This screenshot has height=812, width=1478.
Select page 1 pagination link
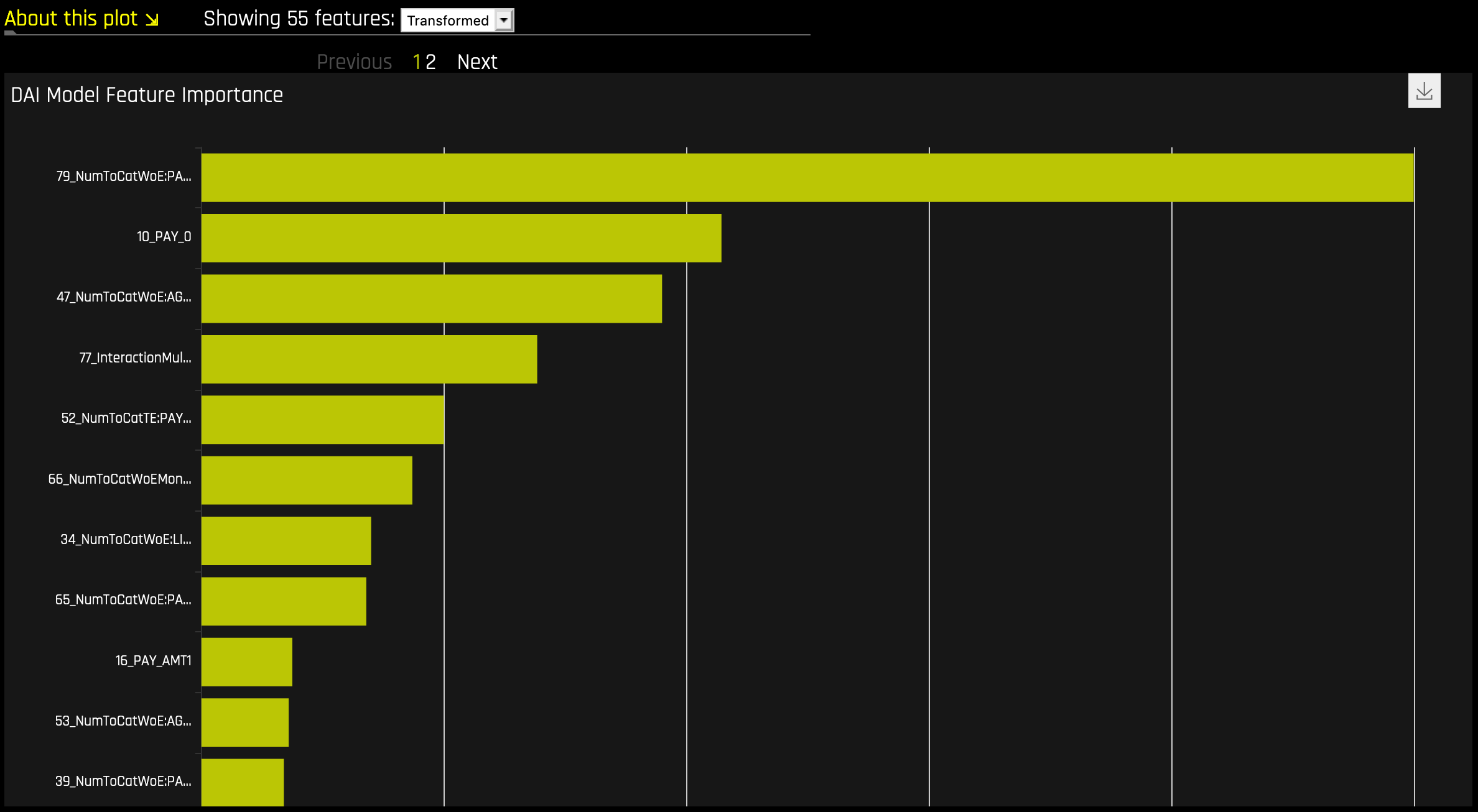click(x=417, y=62)
